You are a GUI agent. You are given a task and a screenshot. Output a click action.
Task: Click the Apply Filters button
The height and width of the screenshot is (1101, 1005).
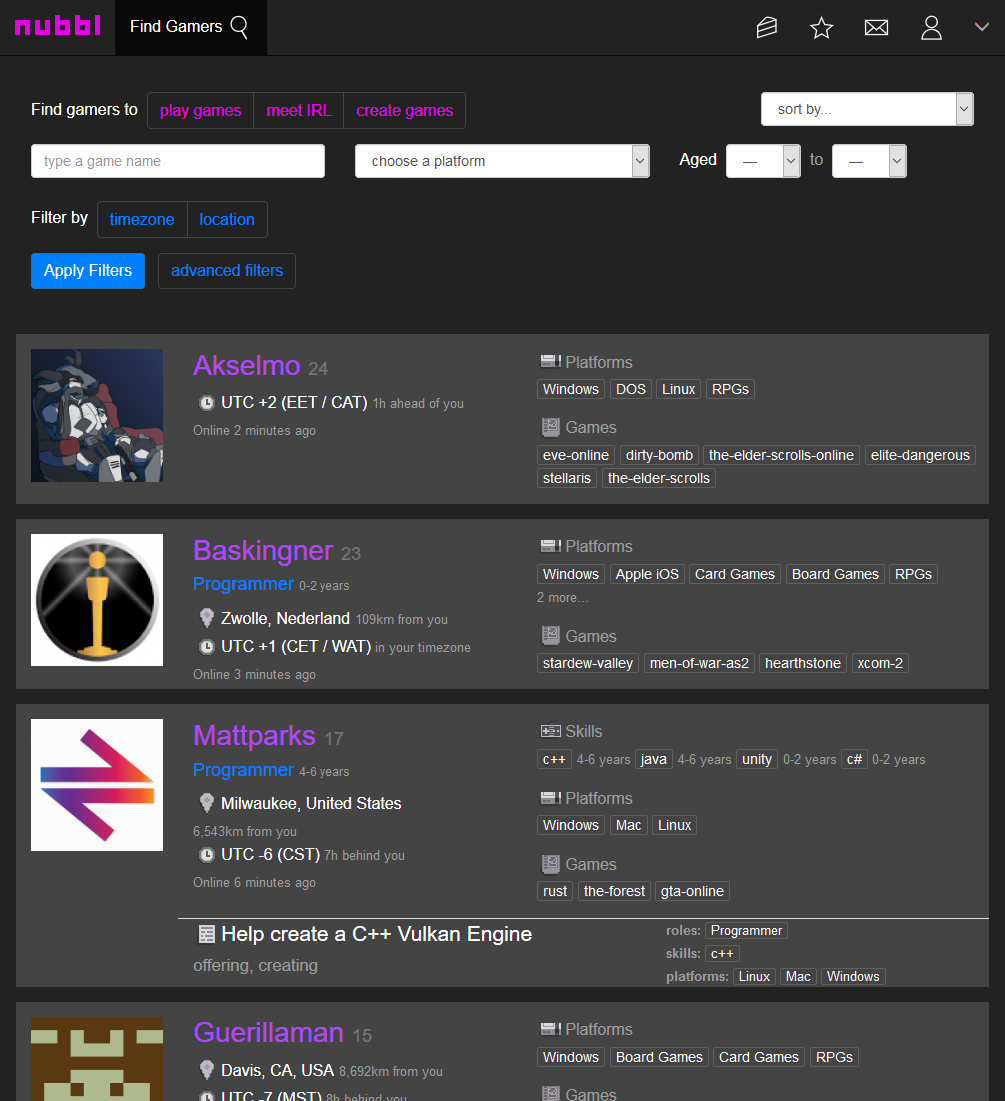pyautogui.click(x=88, y=270)
